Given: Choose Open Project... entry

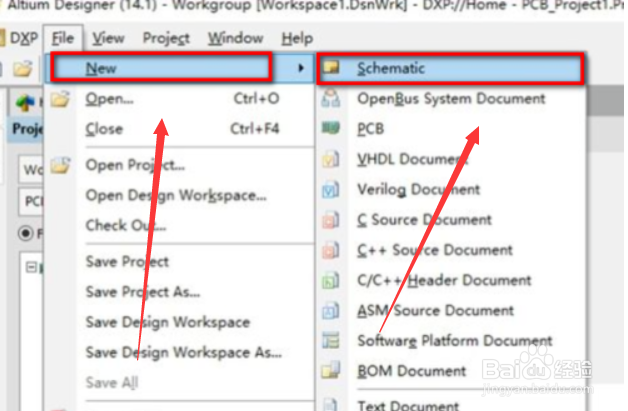Looking at the screenshot, I should 178,165.
